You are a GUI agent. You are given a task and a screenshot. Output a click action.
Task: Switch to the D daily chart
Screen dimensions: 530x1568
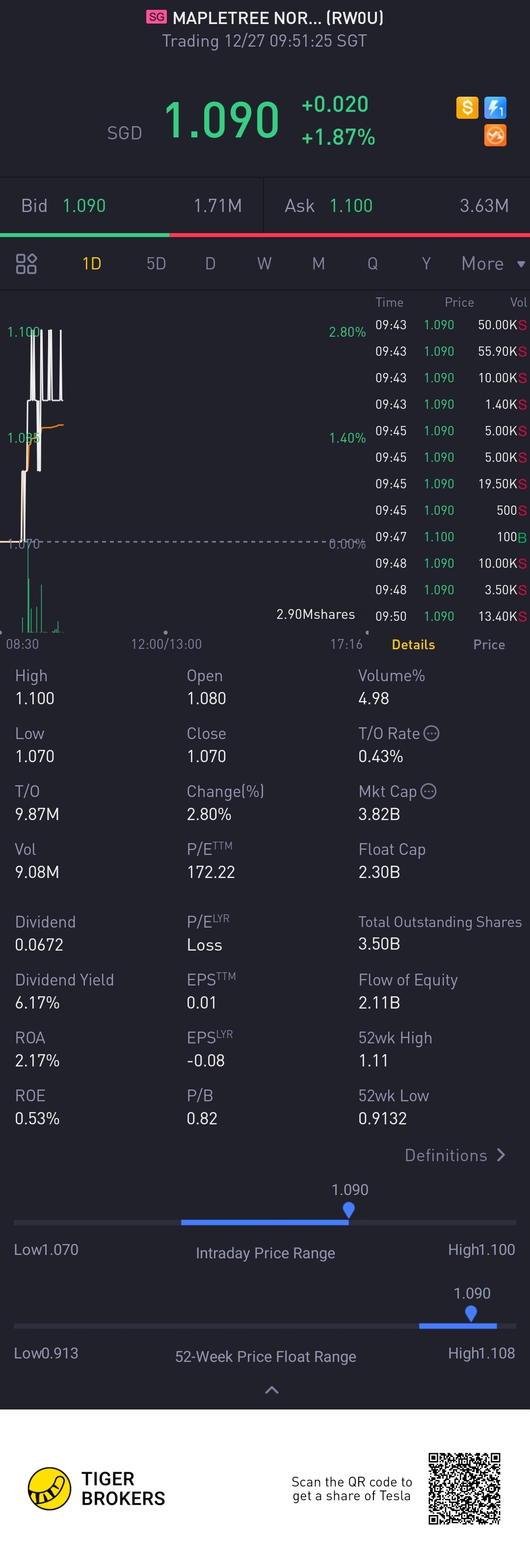[211, 264]
